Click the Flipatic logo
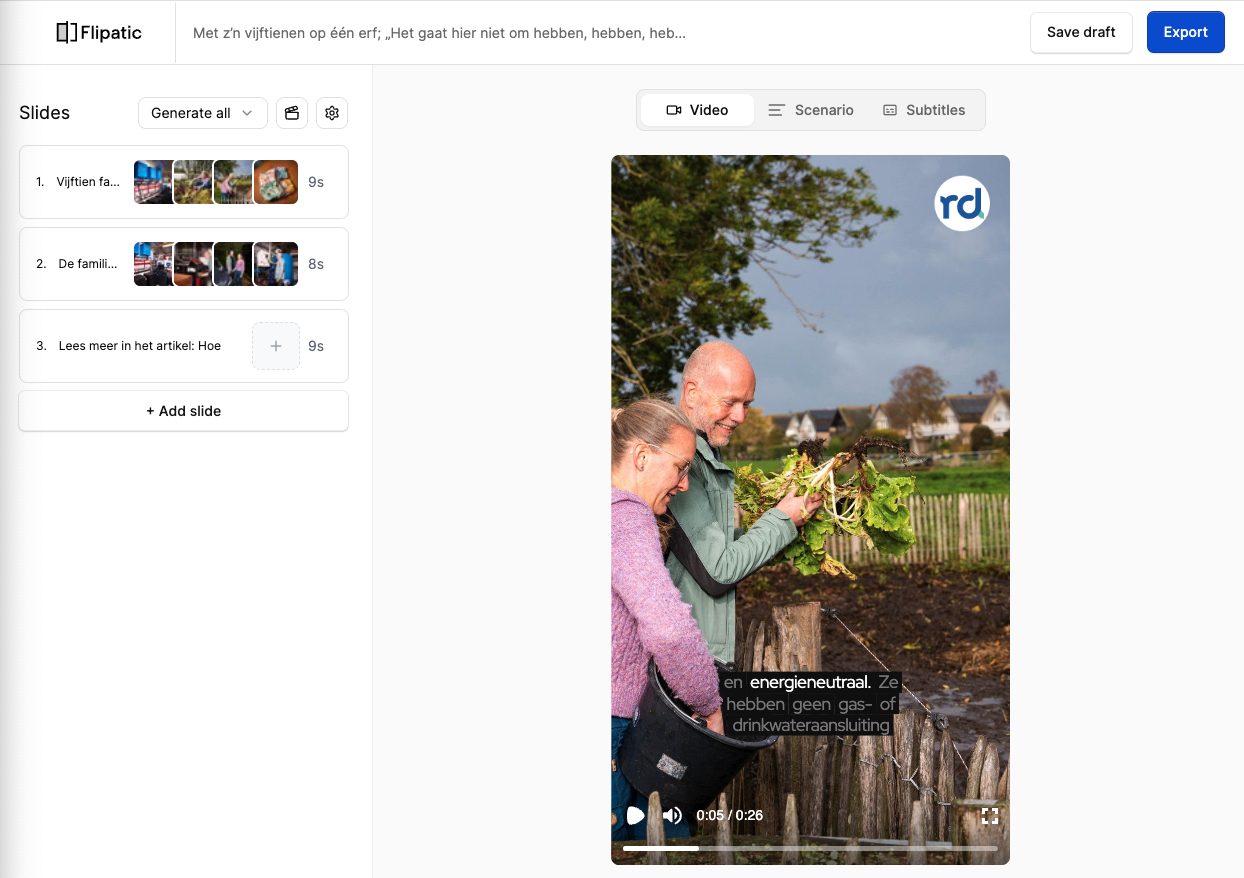 [x=99, y=32]
